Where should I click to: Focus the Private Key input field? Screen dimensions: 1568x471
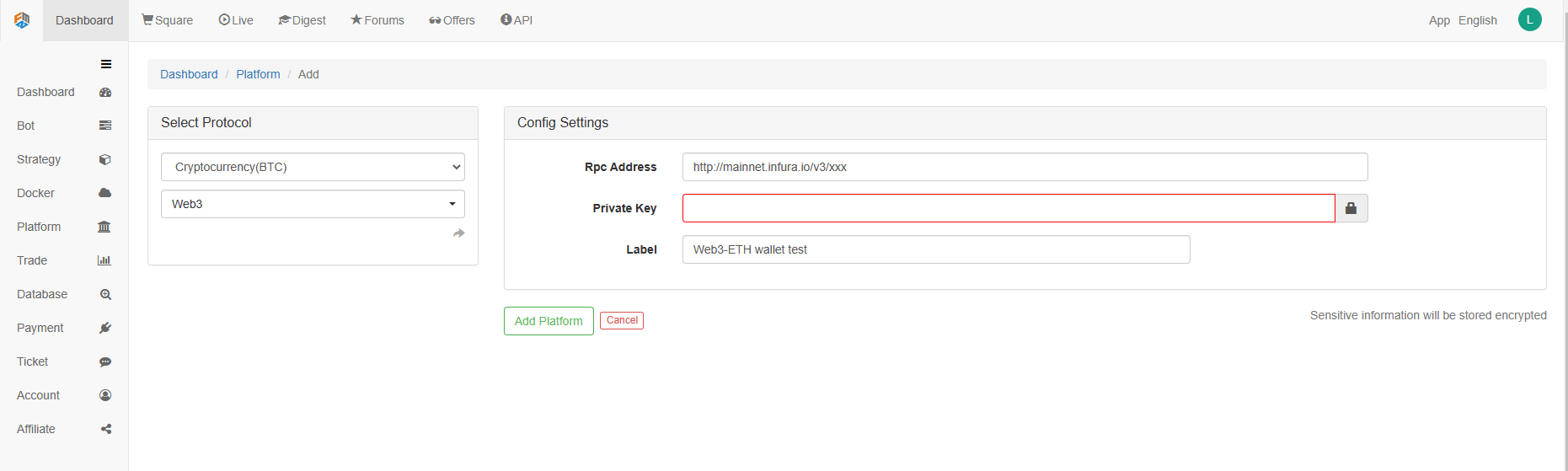click(1008, 208)
